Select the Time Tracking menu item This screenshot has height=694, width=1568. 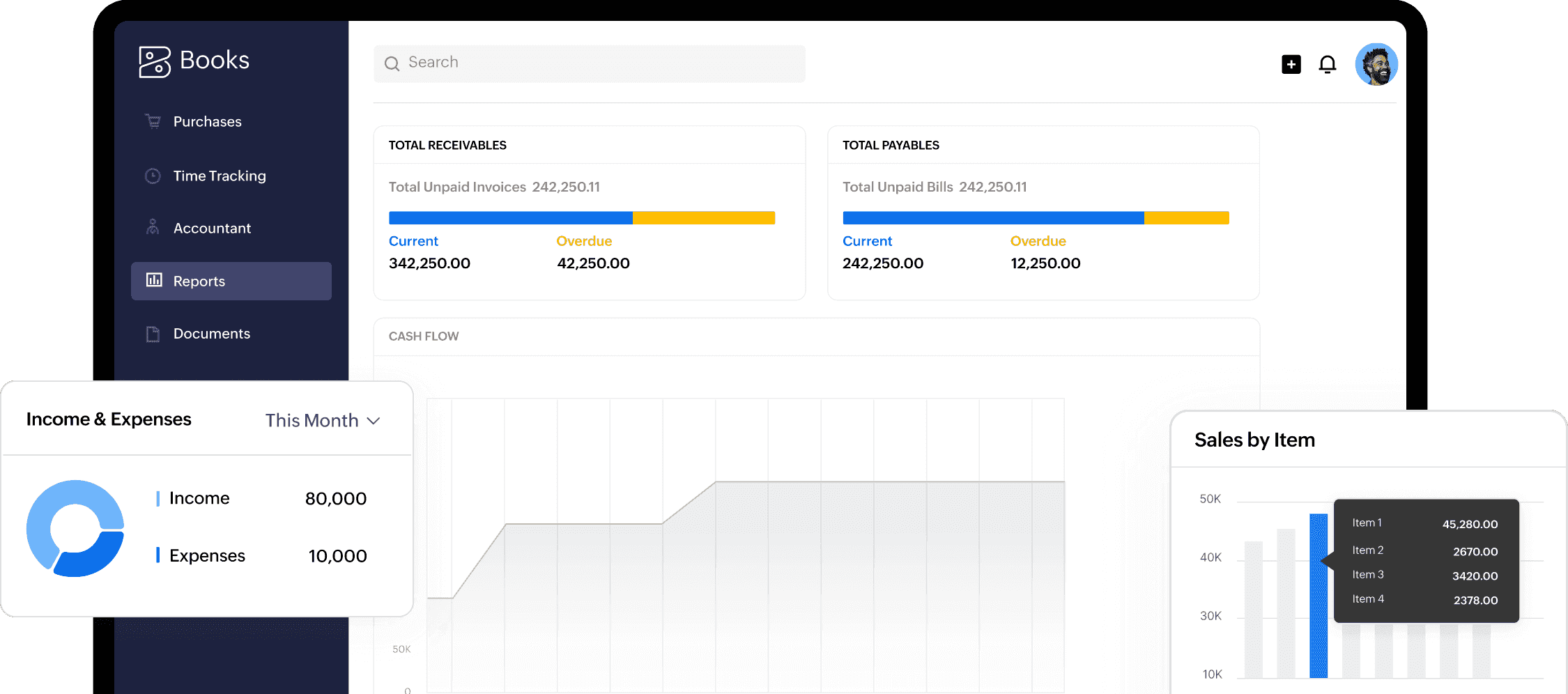pyautogui.click(x=219, y=176)
